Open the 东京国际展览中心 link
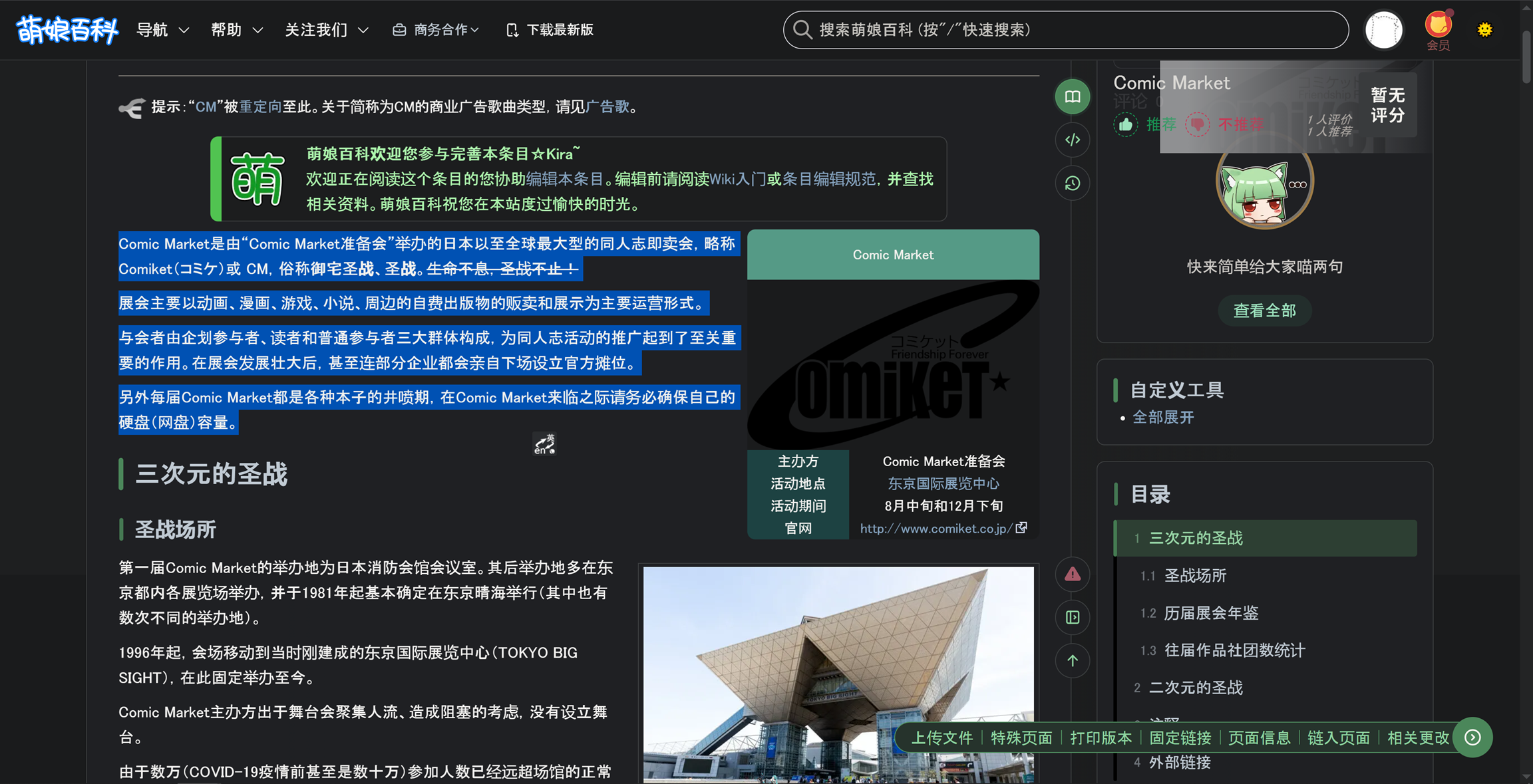 tap(943, 483)
